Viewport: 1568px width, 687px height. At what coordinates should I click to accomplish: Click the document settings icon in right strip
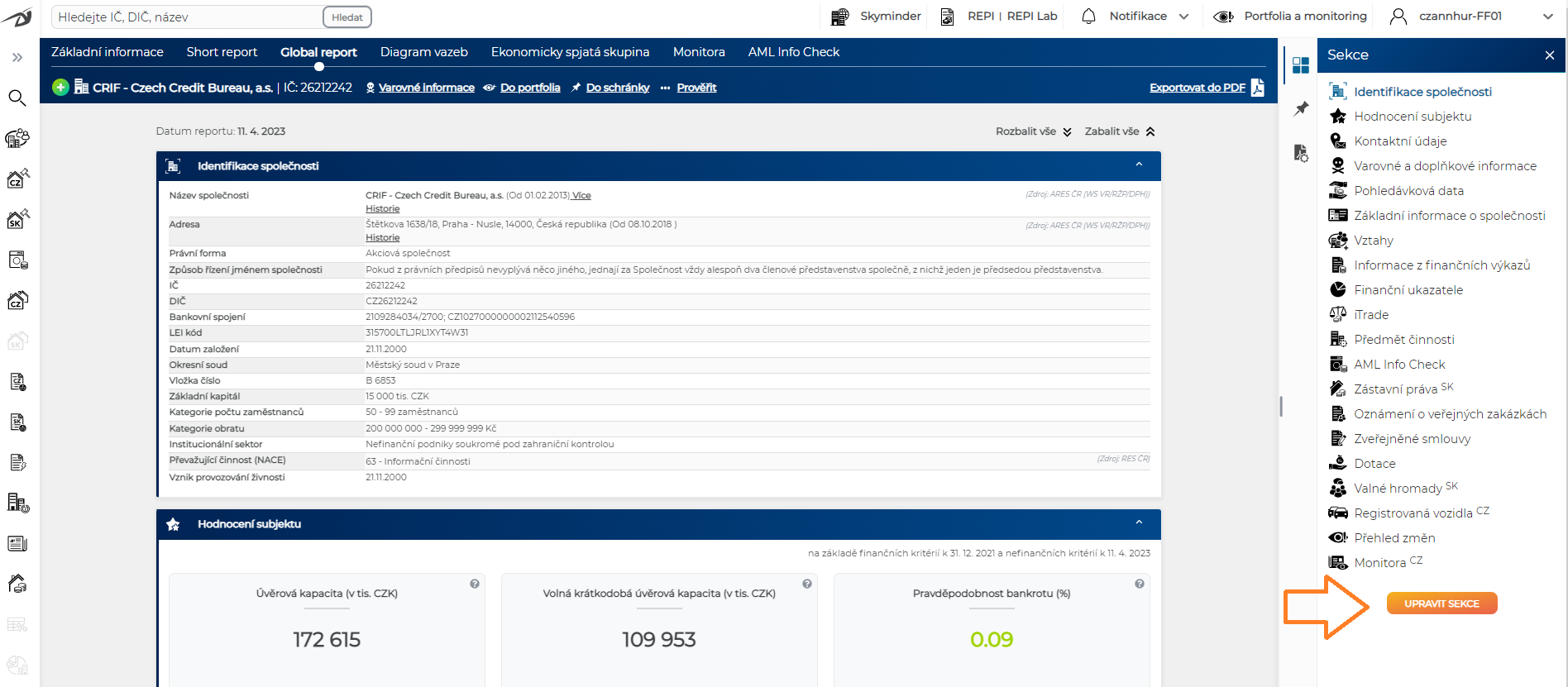(1301, 153)
